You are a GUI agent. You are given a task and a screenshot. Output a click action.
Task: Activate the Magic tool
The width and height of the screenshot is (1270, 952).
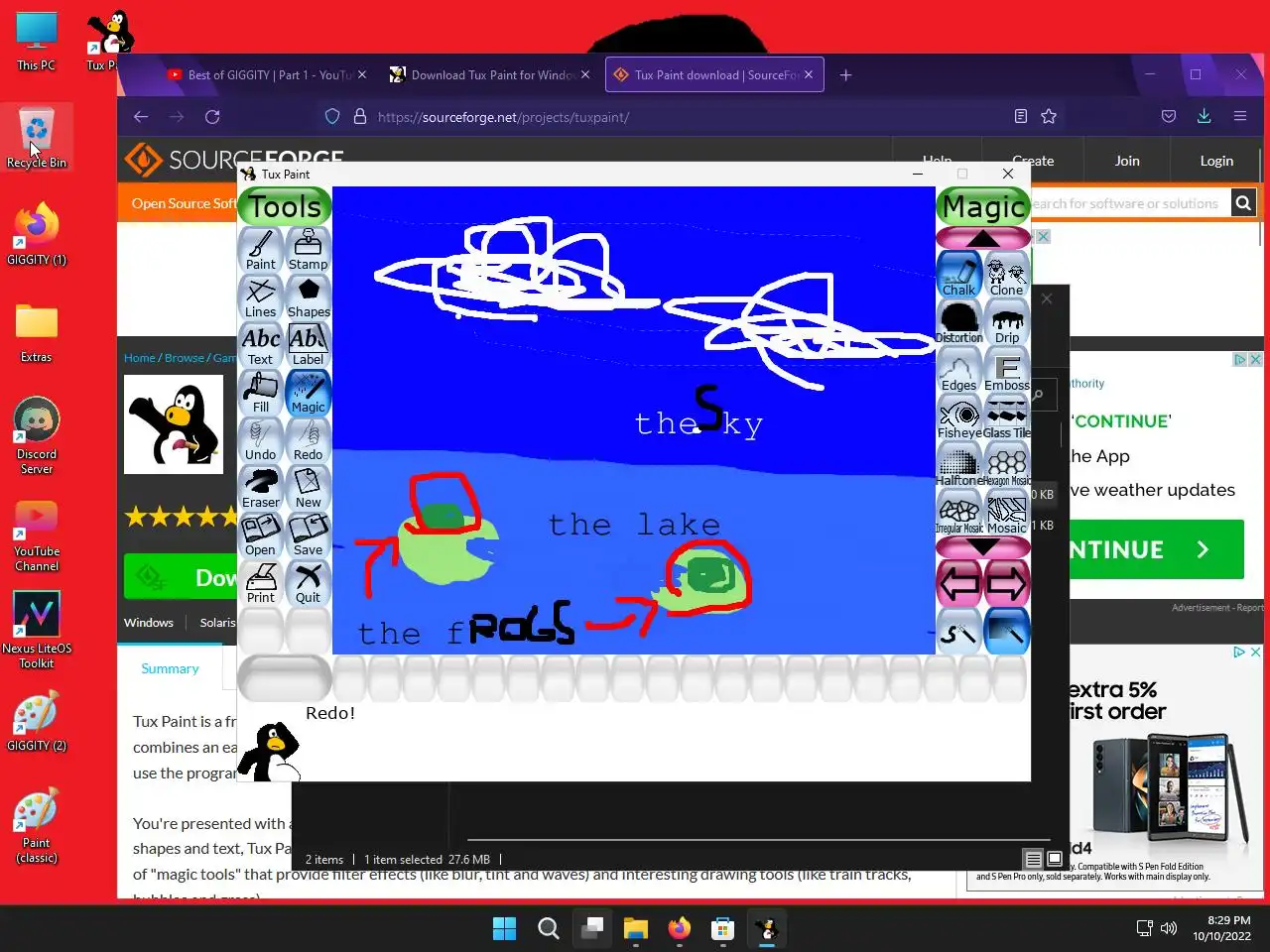click(308, 393)
